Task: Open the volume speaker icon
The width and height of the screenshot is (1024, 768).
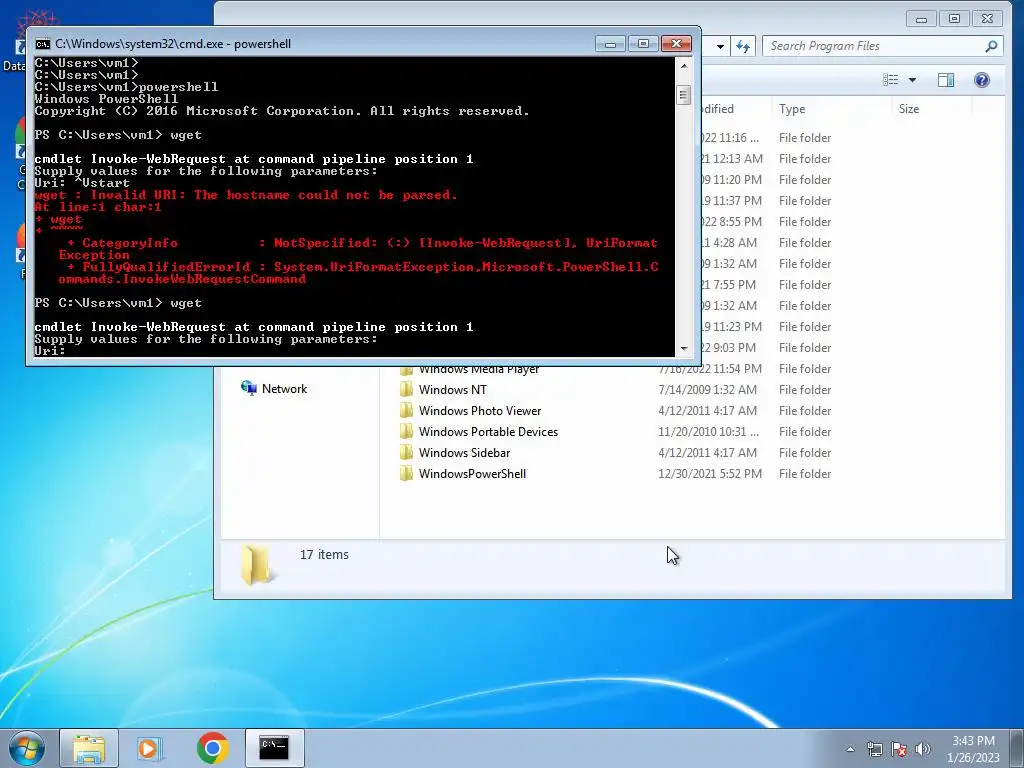Action: click(923, 749)
